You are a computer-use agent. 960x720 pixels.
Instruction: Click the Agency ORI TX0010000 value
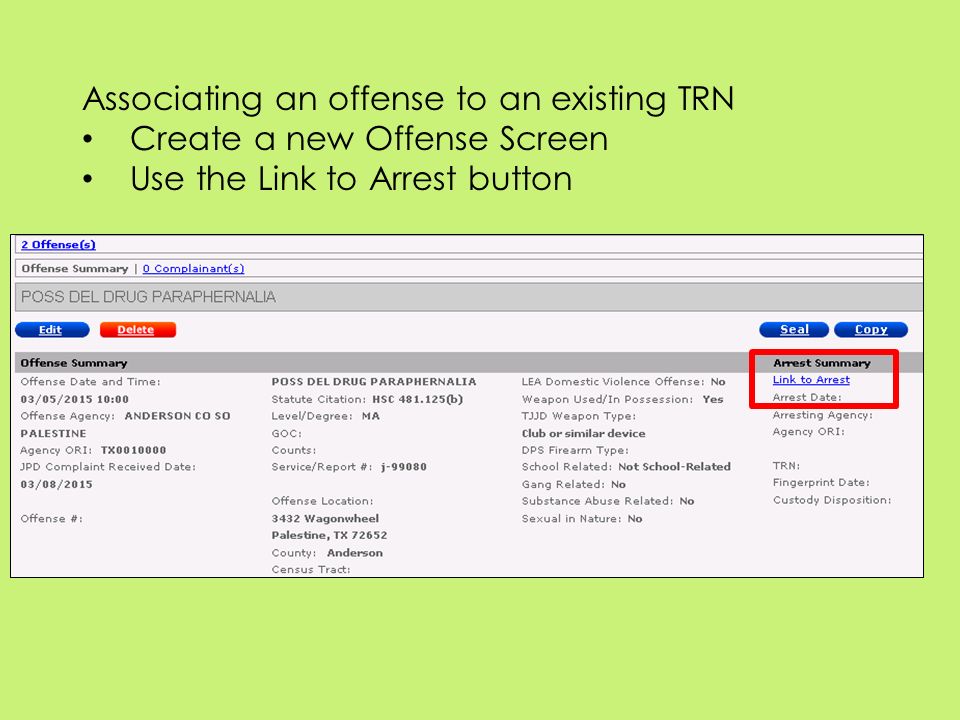(133, 450)
